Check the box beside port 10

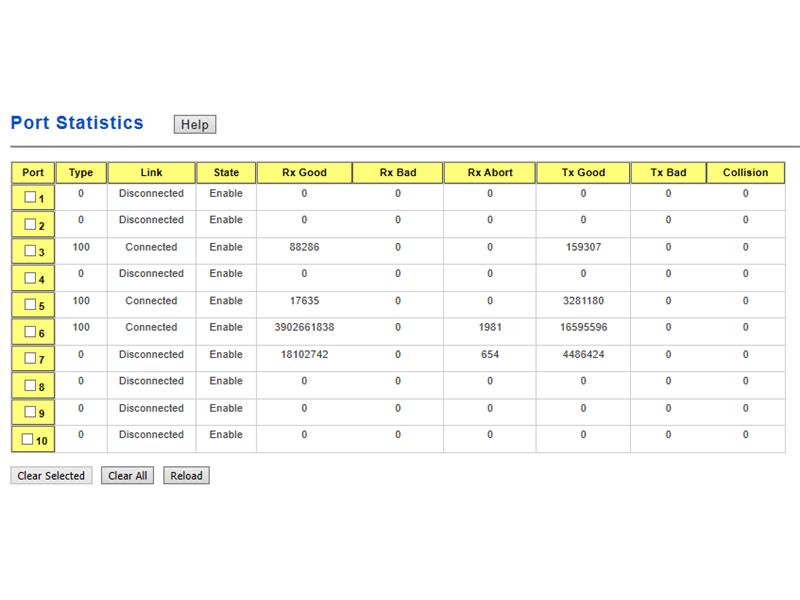pyautogui.click(x=28, y=439)
